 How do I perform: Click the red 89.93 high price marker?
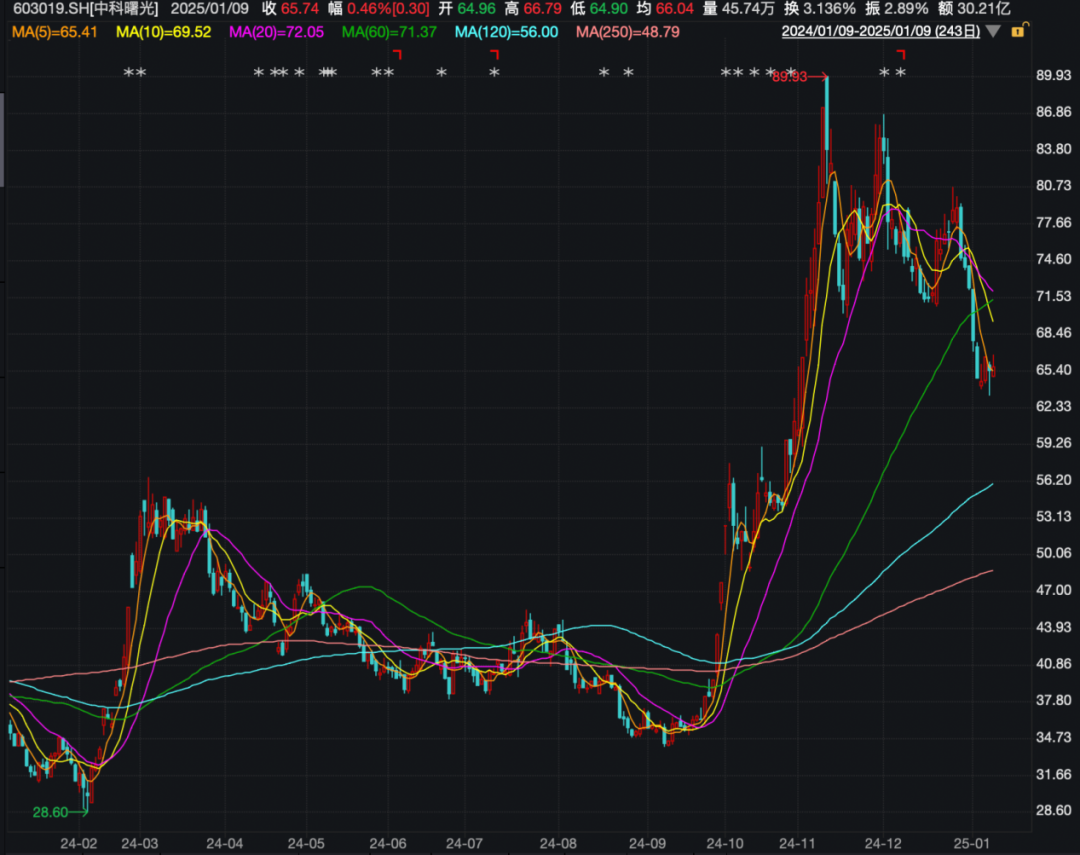(x=791, y=77)
